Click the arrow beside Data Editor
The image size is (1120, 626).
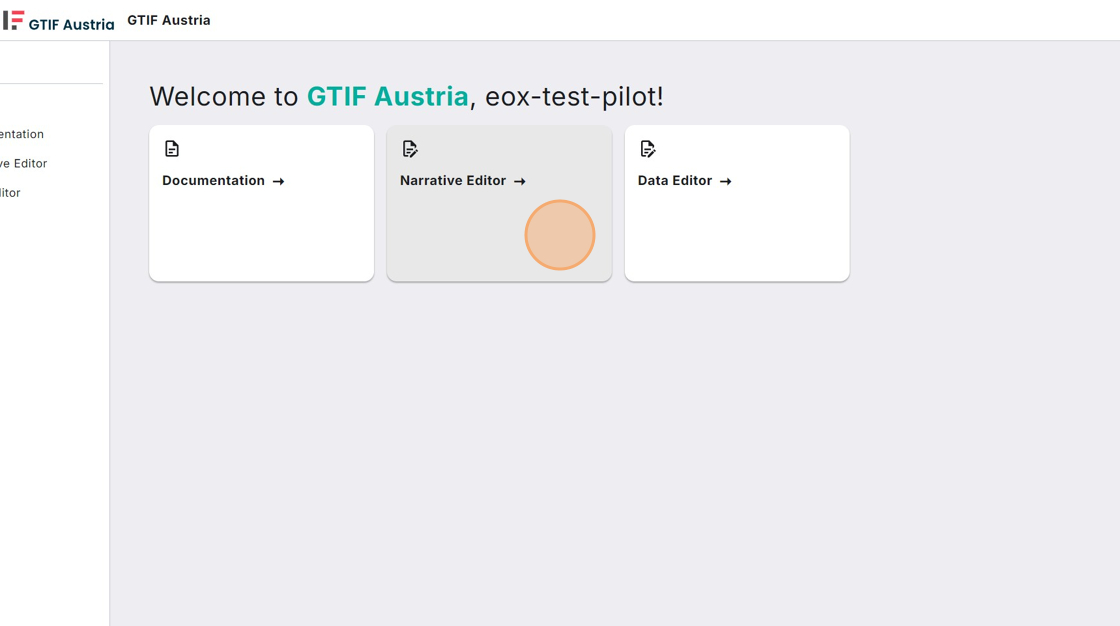coord(726,181)
